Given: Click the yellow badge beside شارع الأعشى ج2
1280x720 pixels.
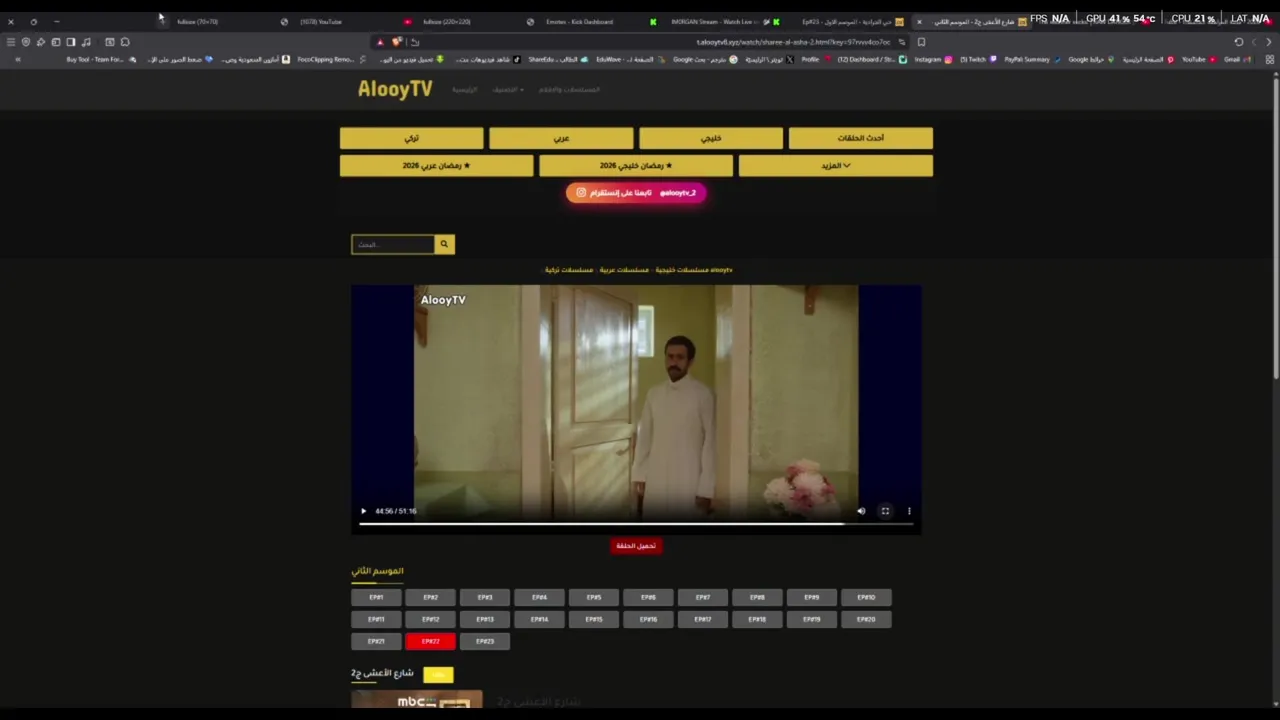Looking at the screenshot, I should pyautogui.click(x=438, y=675).
